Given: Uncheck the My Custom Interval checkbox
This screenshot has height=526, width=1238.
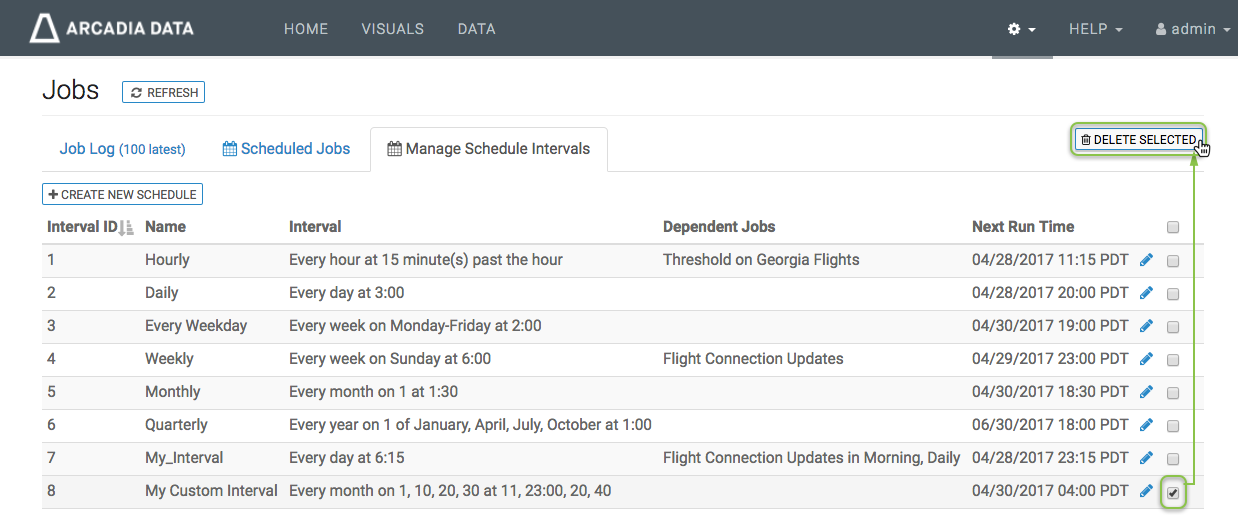Looking at the screenshot, I should (x=1173, y=492).
